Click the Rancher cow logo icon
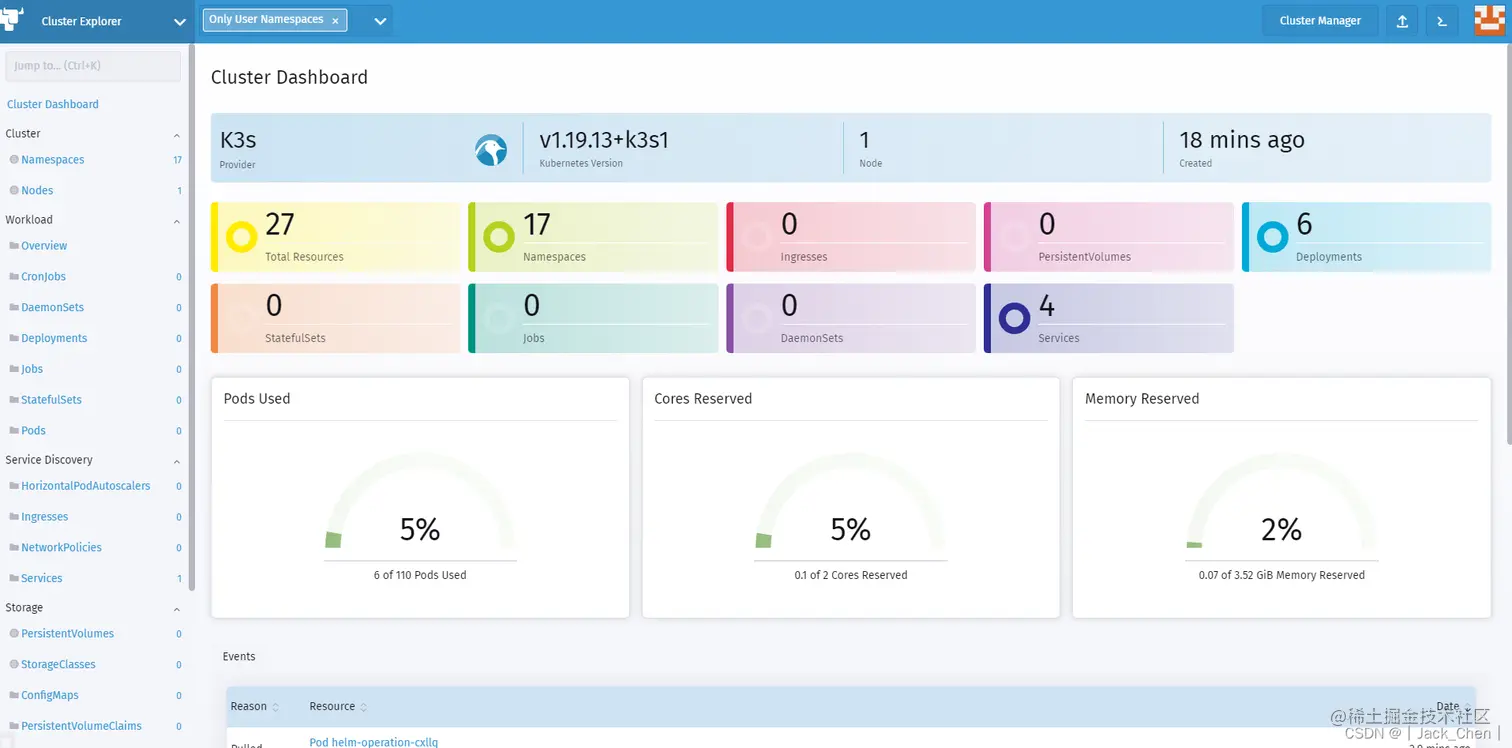This screenshot has width=1512, height=748. [14, 20]
